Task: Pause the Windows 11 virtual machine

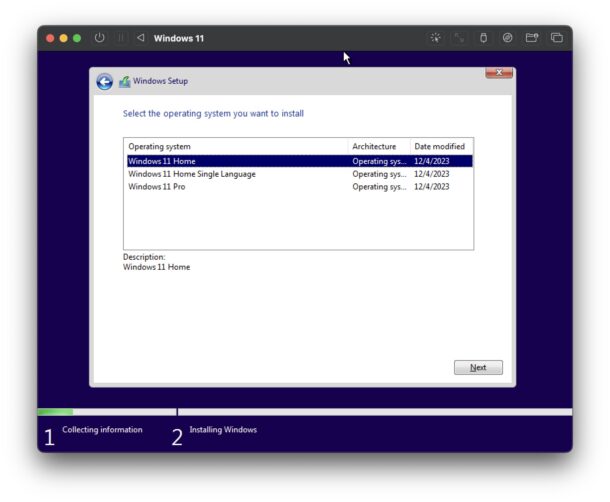Action: click(121, 38)
